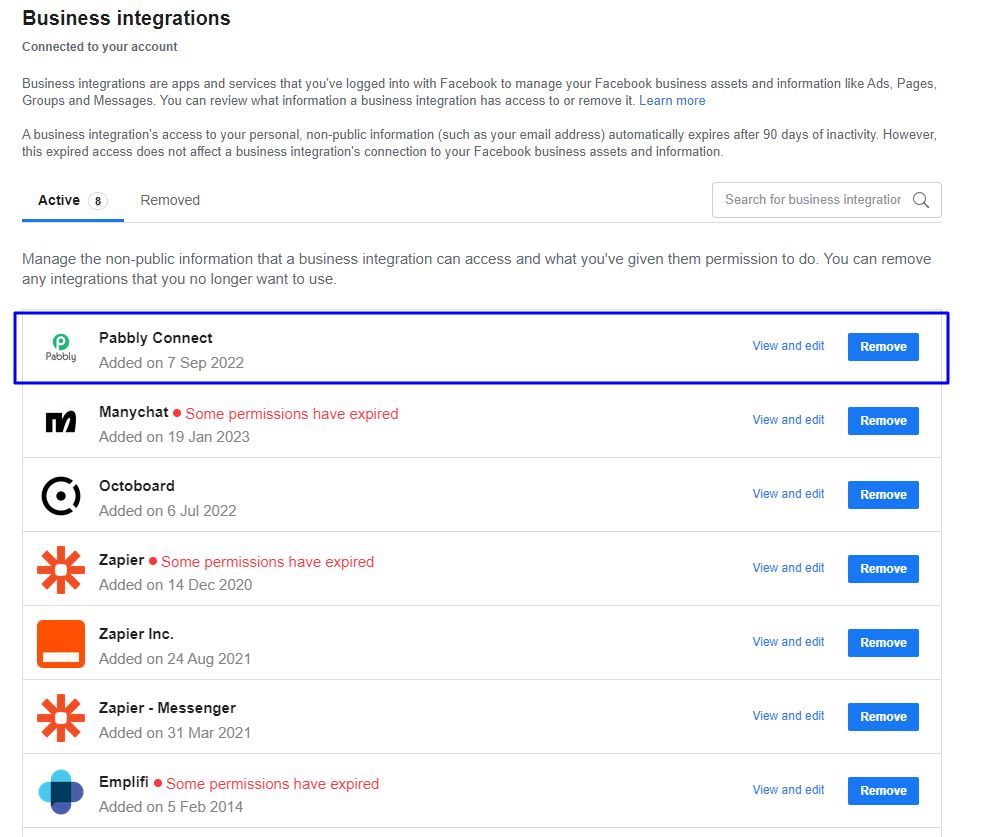Switch to the Removed tab
The height and width of the screenshot is (837, 992).
coord(170,200)
